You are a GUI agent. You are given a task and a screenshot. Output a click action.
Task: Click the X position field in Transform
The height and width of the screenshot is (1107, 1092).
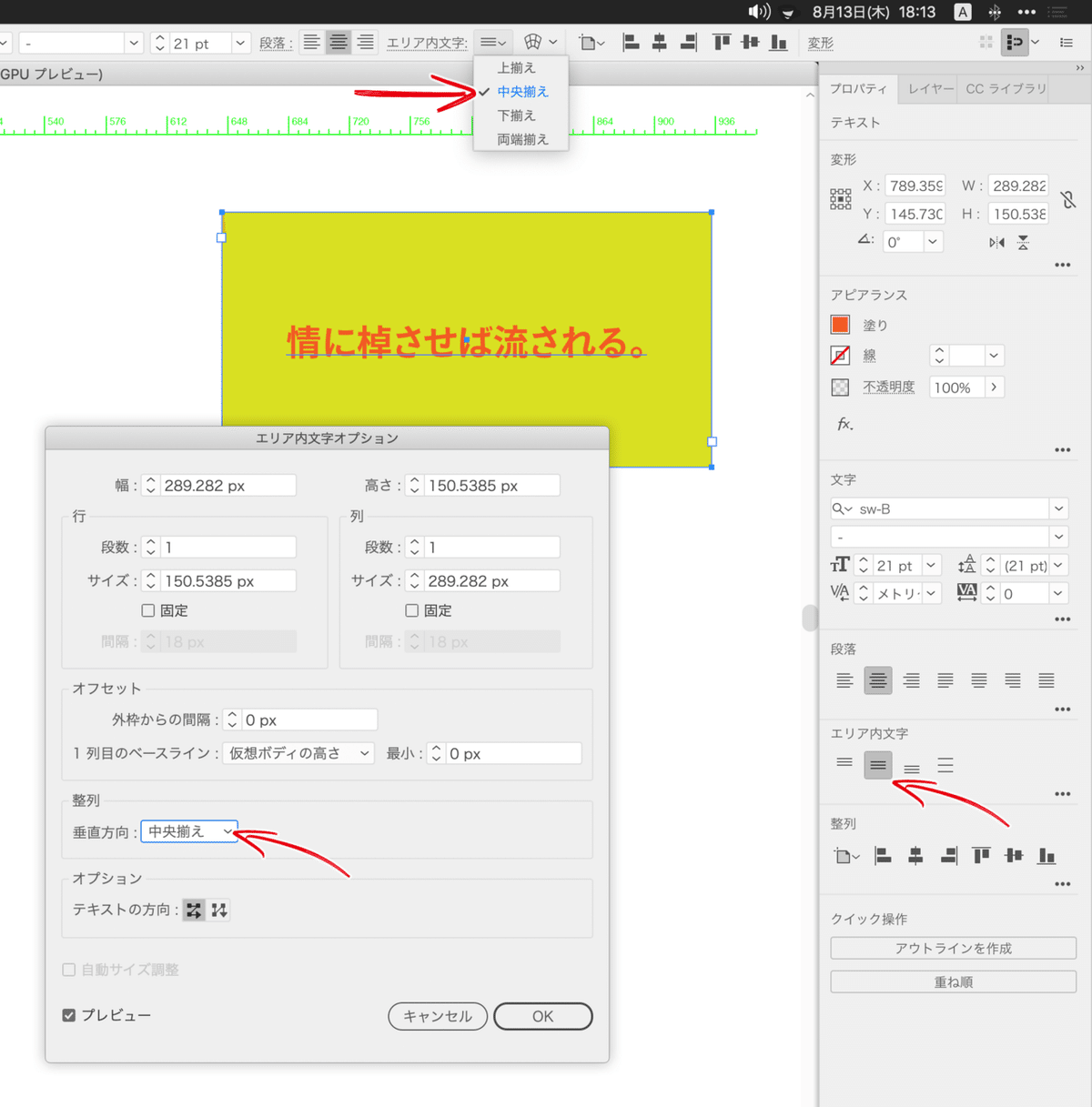(916, 186)
